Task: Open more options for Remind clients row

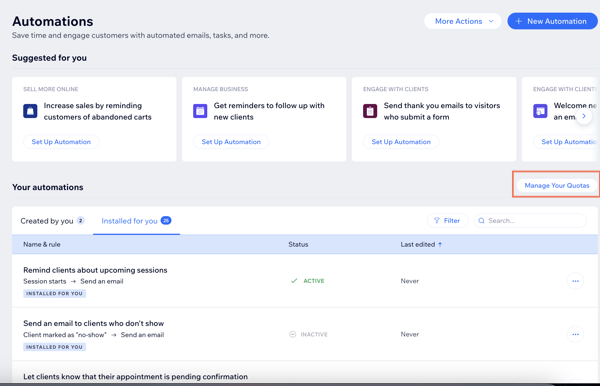Action: tap(575, 281)
